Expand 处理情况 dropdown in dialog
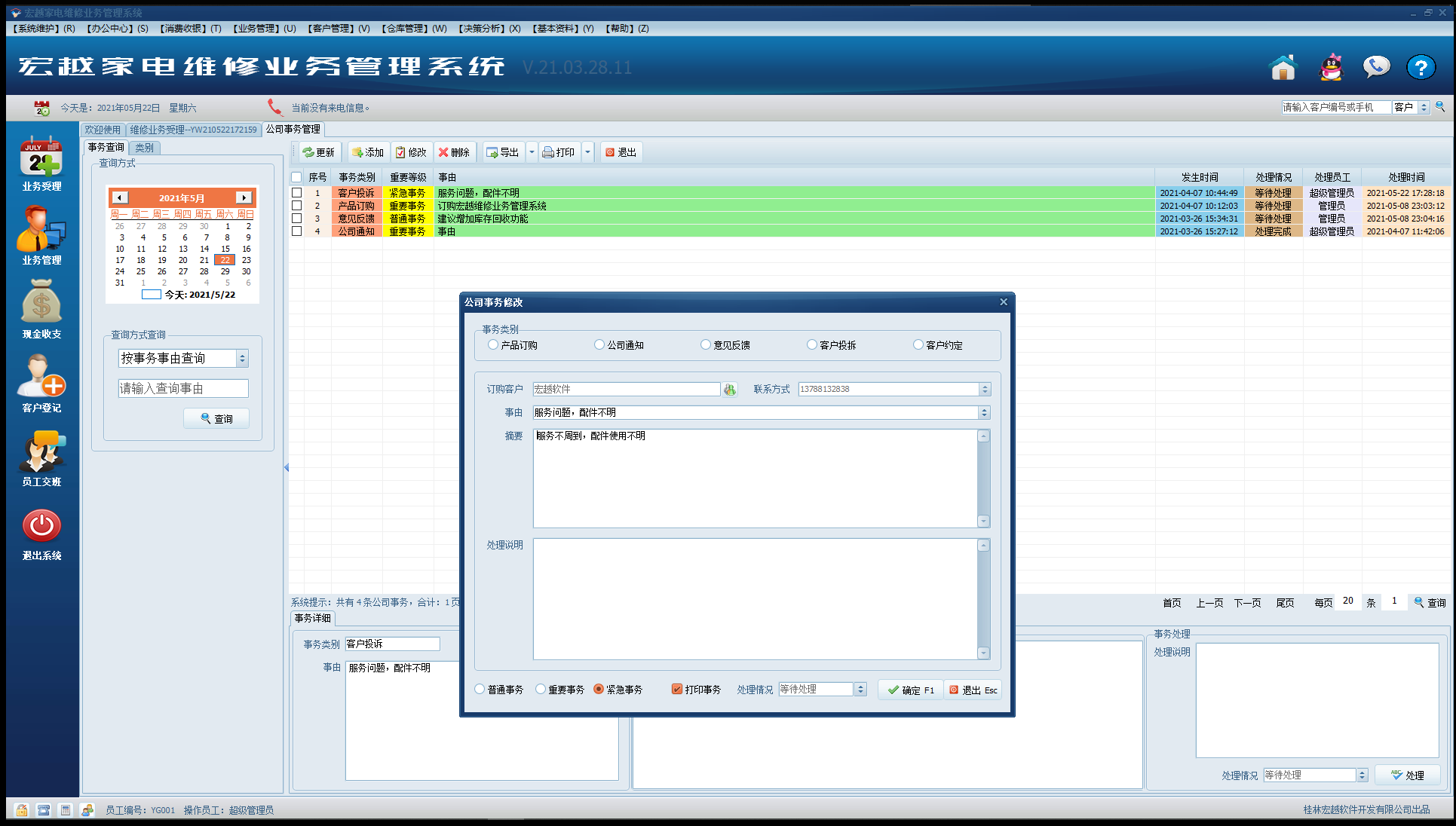The height and width of the screenshot is (826, 1456). (860, 690)
